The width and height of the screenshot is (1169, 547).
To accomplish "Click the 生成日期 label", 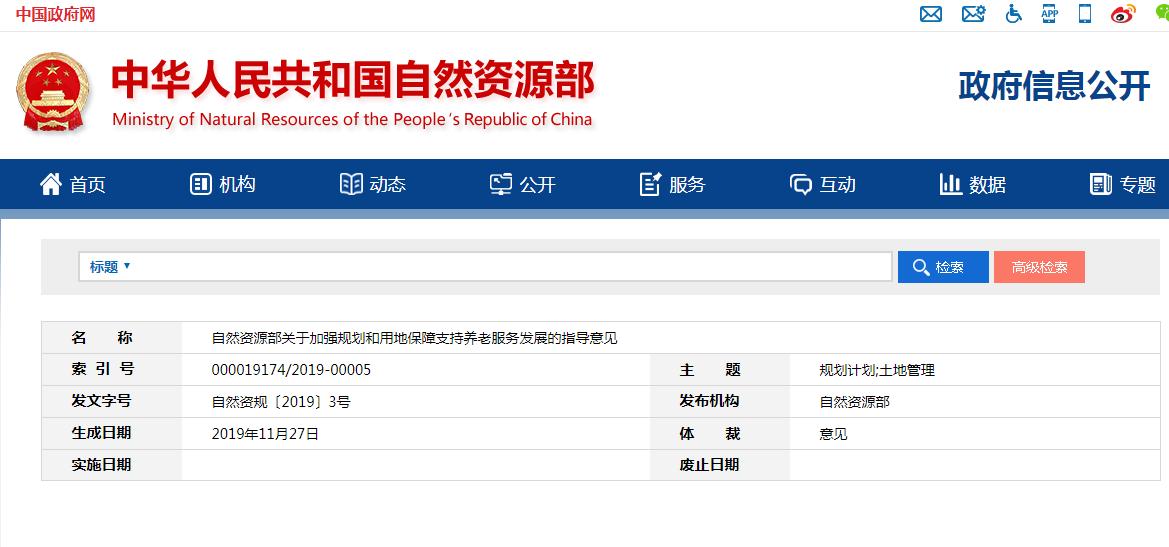I will (101, 433).
